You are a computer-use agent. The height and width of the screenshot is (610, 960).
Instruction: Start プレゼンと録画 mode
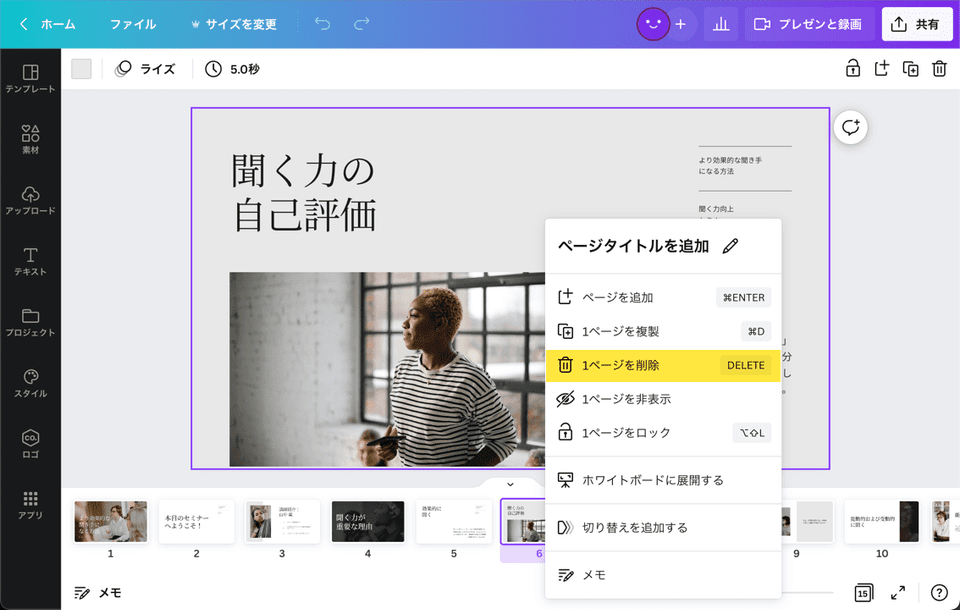808,23
